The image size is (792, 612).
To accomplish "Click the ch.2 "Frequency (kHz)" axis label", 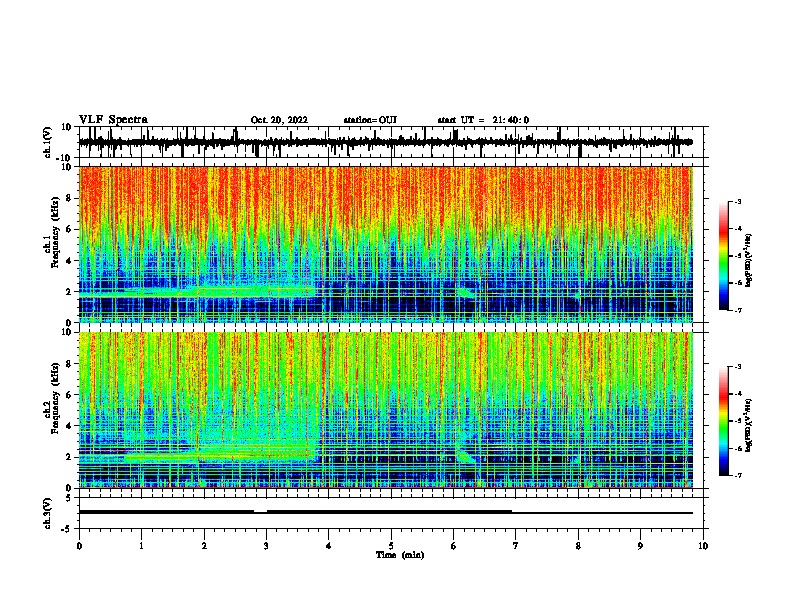I will 55,398.
